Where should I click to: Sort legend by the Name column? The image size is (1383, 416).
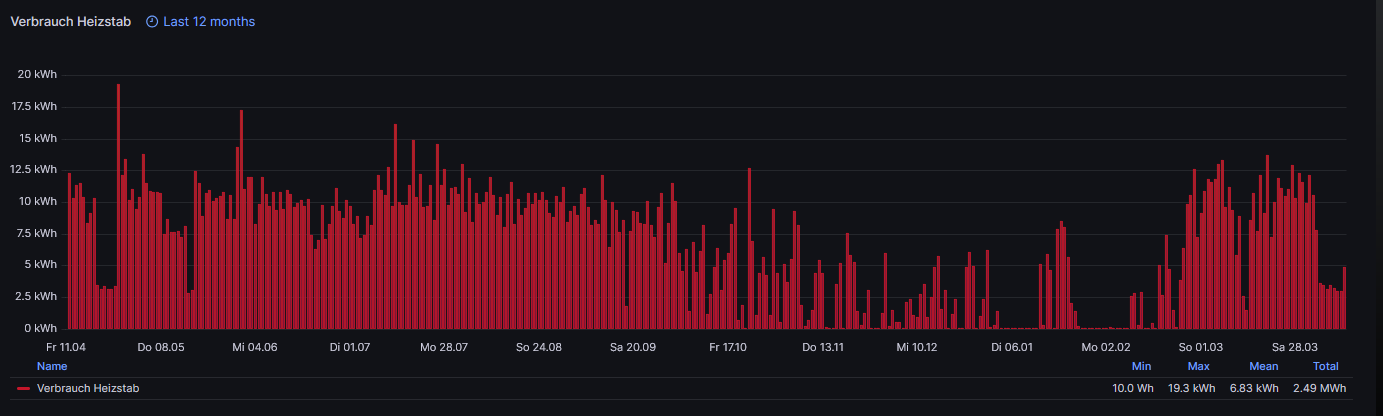[52, 366]
